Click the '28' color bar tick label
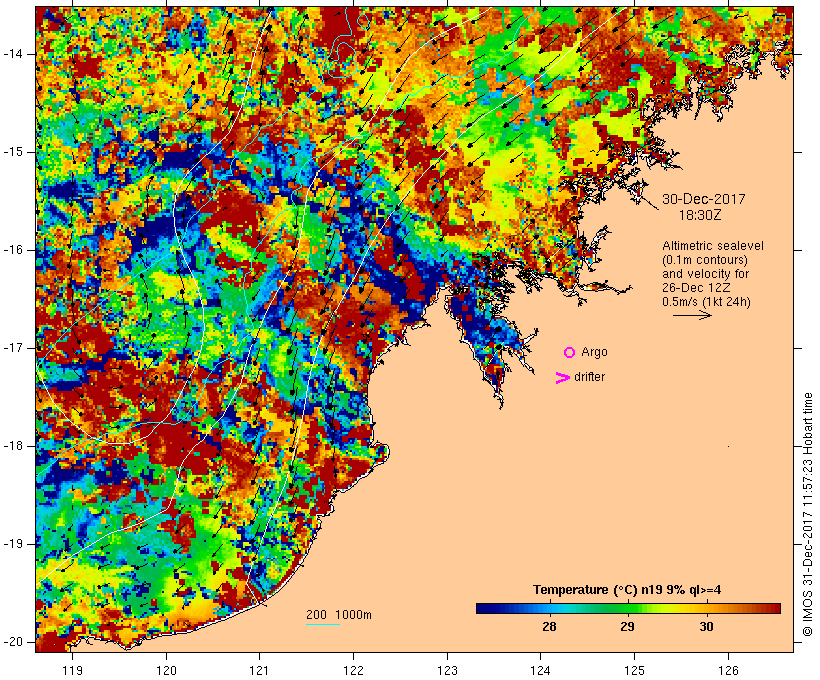Image resolution: width=820 pixels, height=680 pixels. 549,626
